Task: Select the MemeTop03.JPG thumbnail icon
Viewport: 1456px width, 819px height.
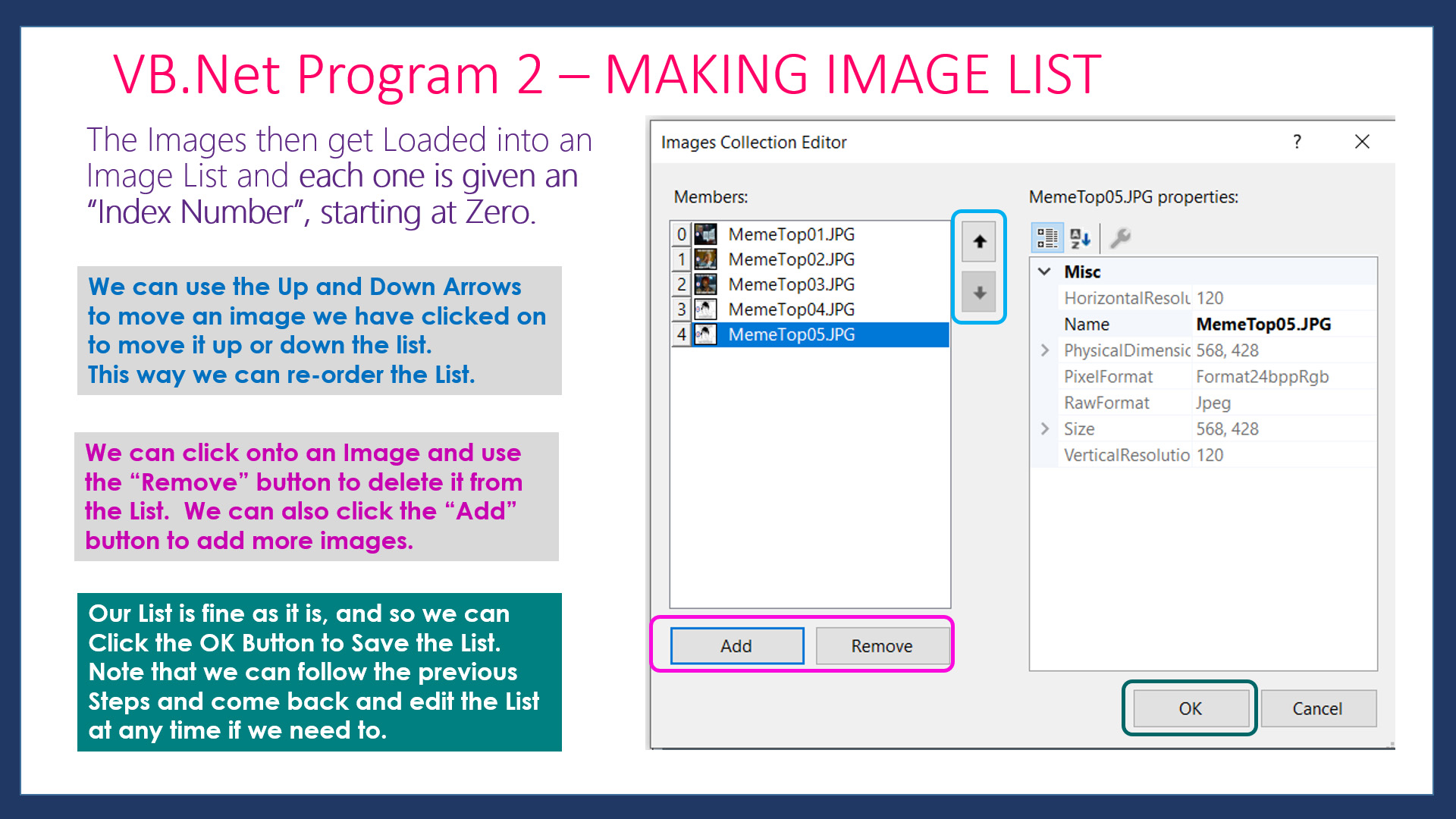Action: pos(705,284)
